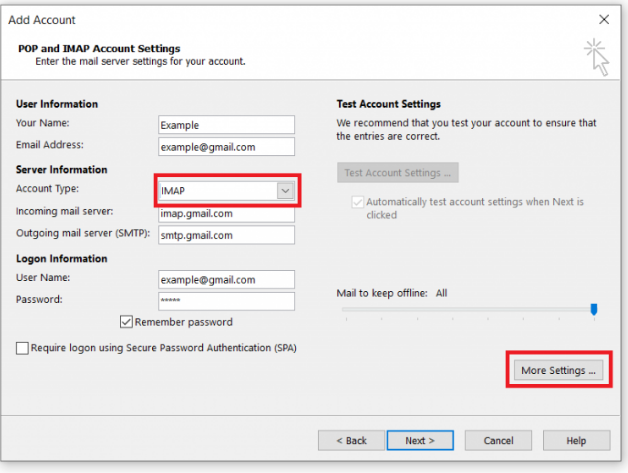
Task: Expand the Account Type dropdown arrow
Action: 285,191
